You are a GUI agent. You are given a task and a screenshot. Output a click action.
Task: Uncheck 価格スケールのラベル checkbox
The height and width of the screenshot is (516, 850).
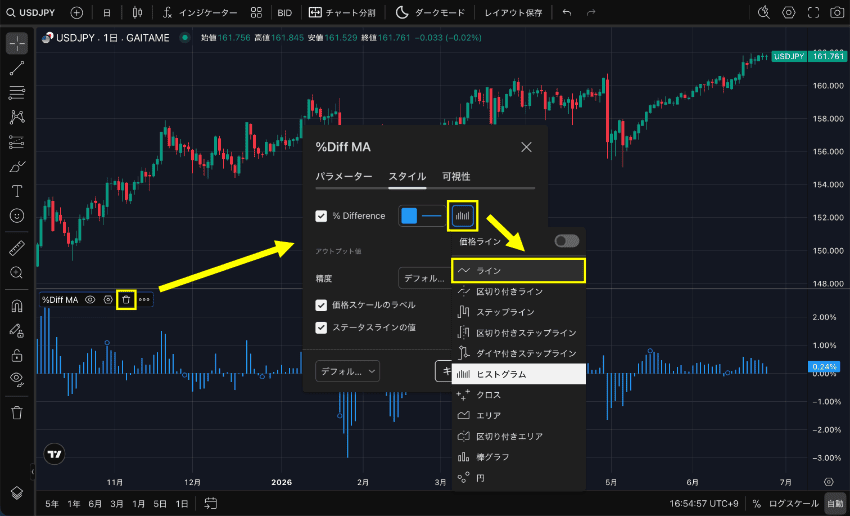point(321,305)
